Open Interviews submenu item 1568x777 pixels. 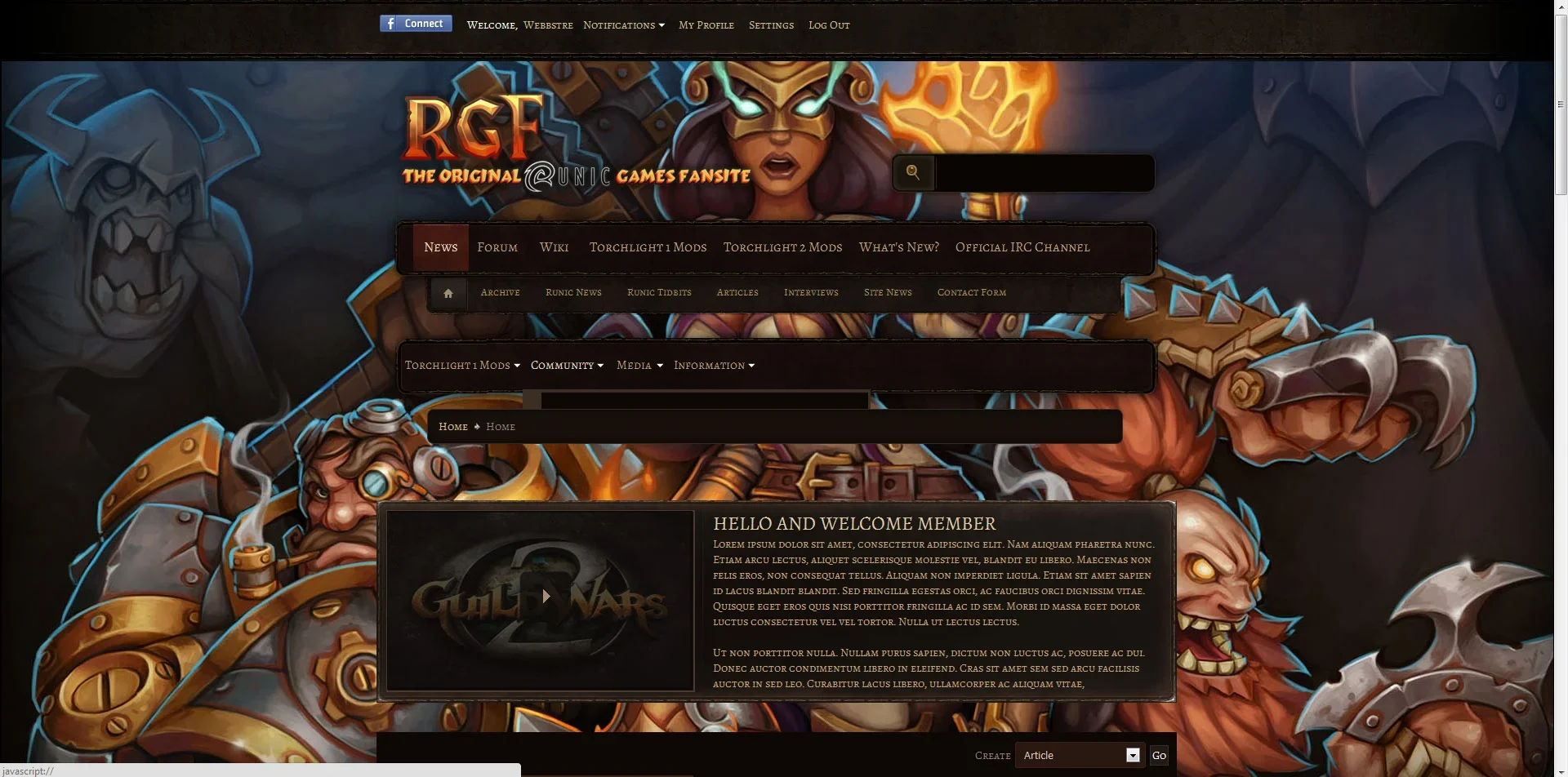click(x=811, y=292)
